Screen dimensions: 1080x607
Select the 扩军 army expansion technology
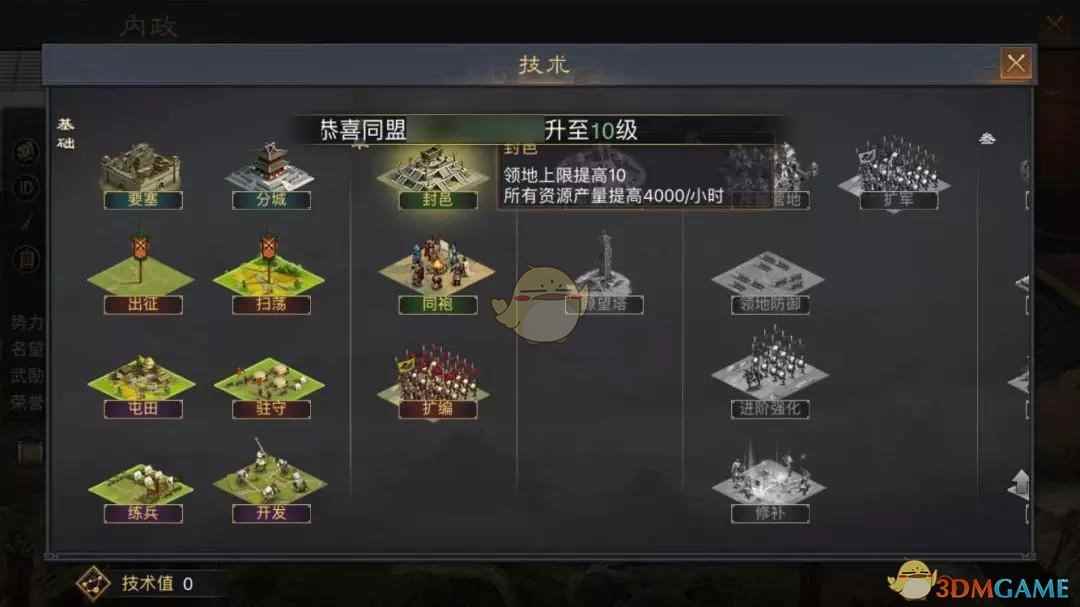(897, 174)
